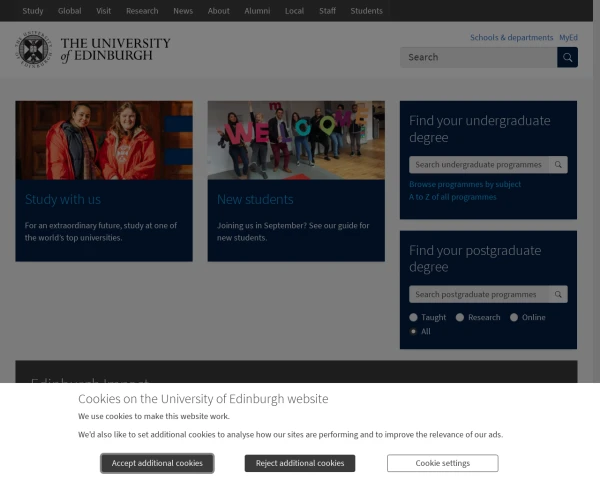Click the main search magnifier button
This screenshot has height=480, width=600.
tap(567, 57)
